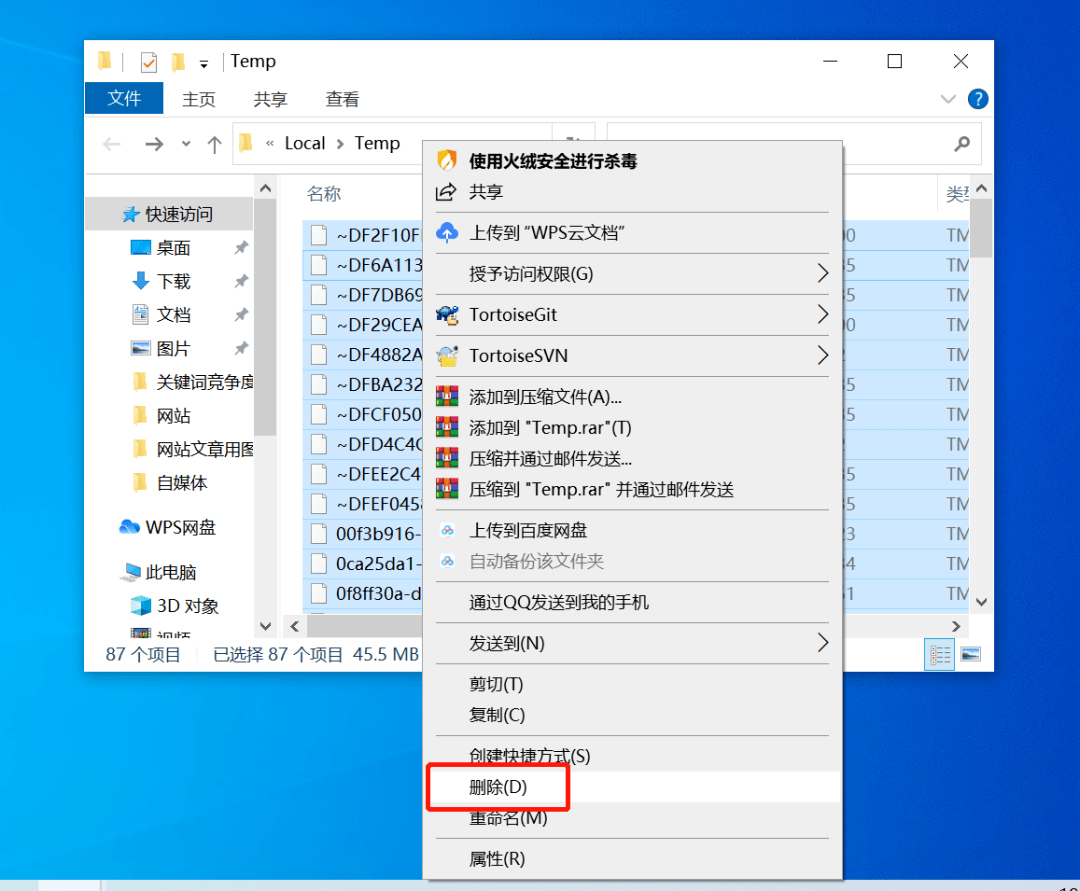Screen dimensions: 1080x891
Task: Go up one folder level arrow
Action: pos(214,144)
